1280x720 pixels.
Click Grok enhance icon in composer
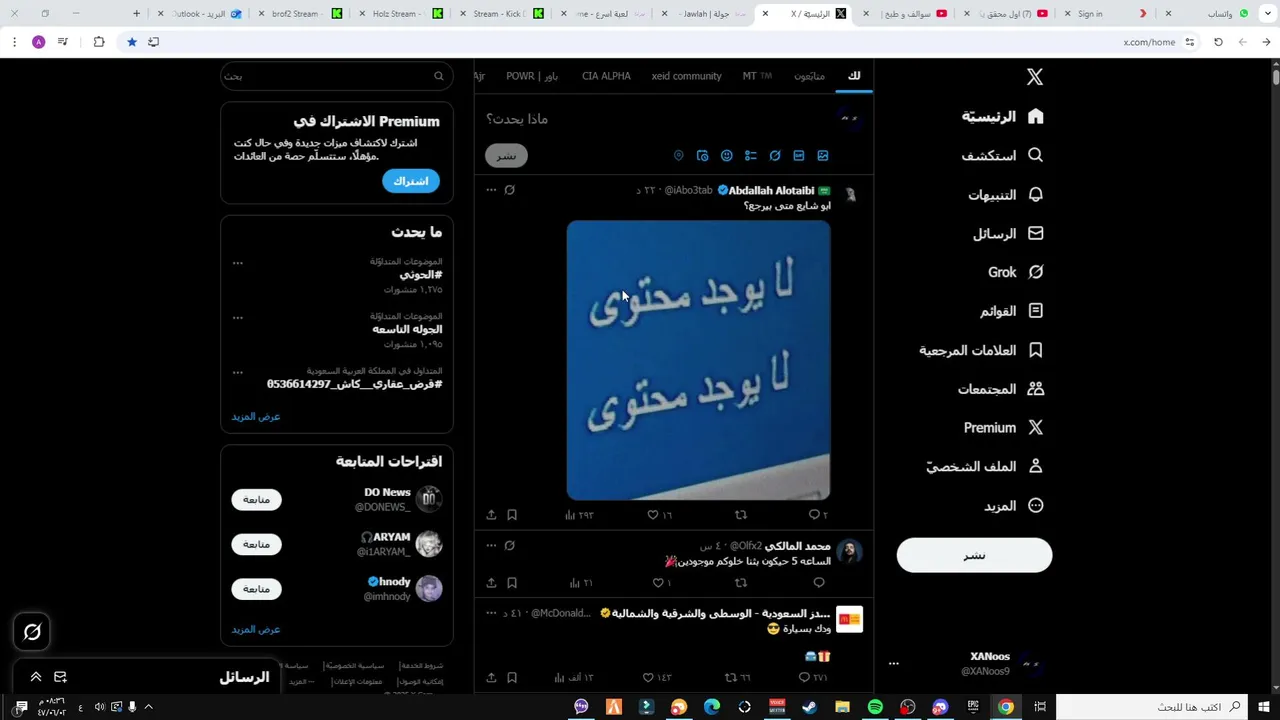775,156
